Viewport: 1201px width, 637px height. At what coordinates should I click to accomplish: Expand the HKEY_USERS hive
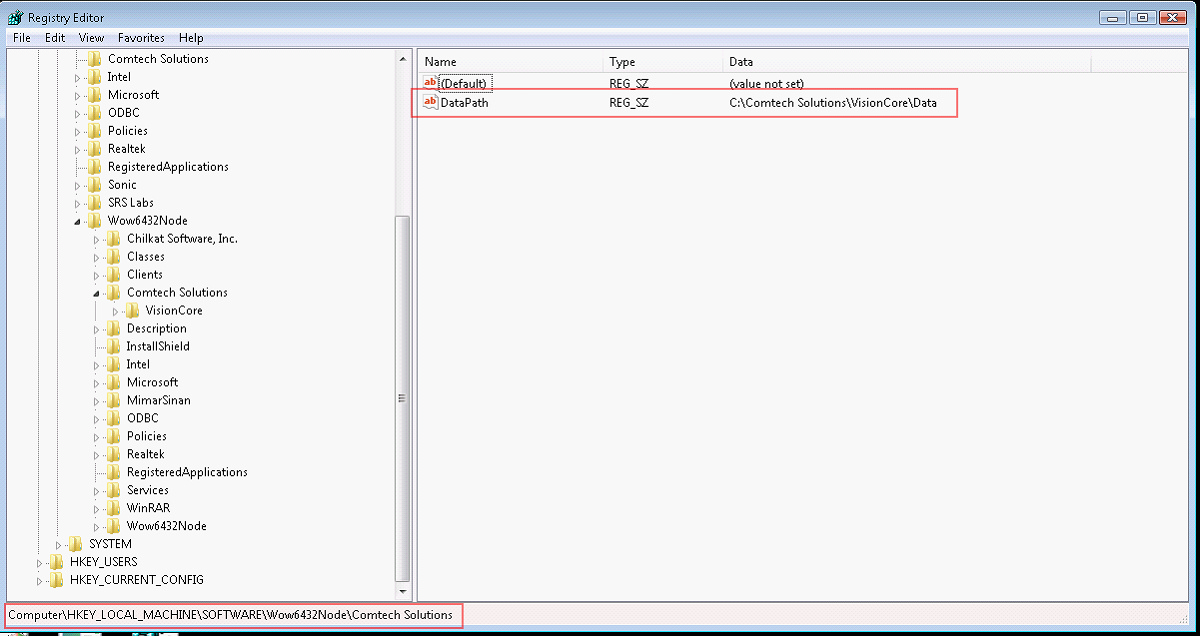[x=41, y=563]
